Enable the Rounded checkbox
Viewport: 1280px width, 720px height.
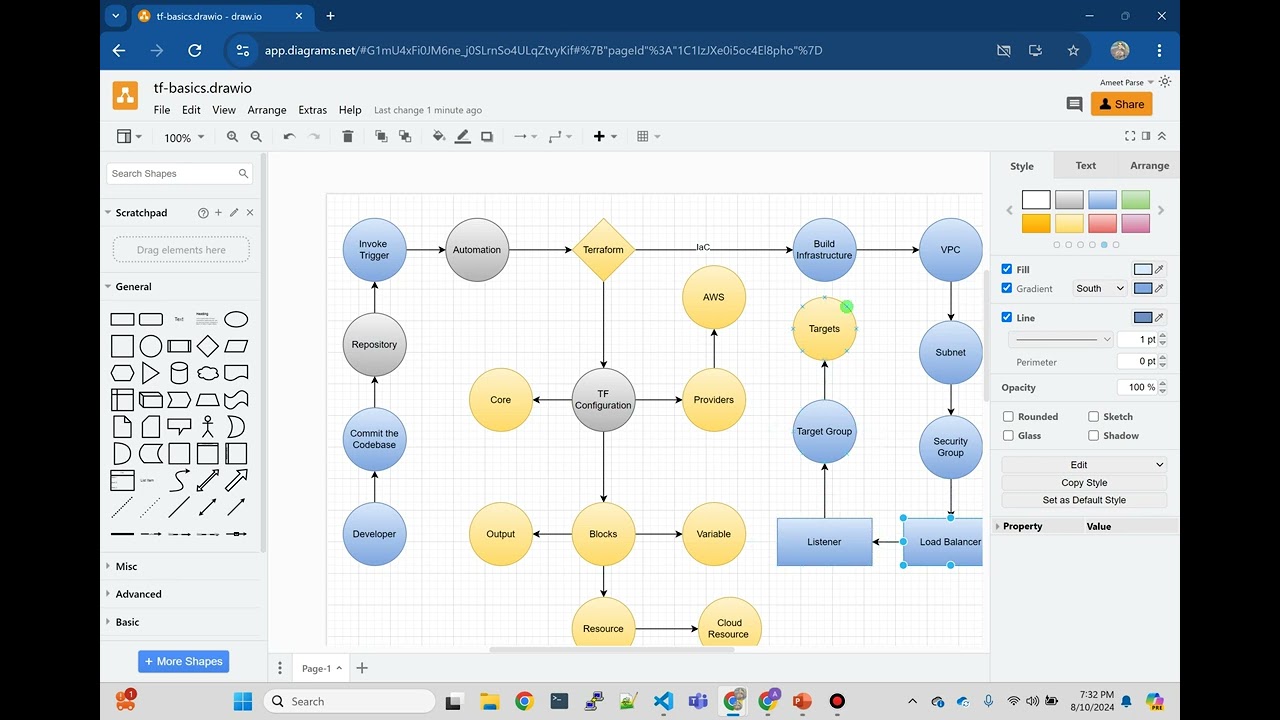[1008, 416]
